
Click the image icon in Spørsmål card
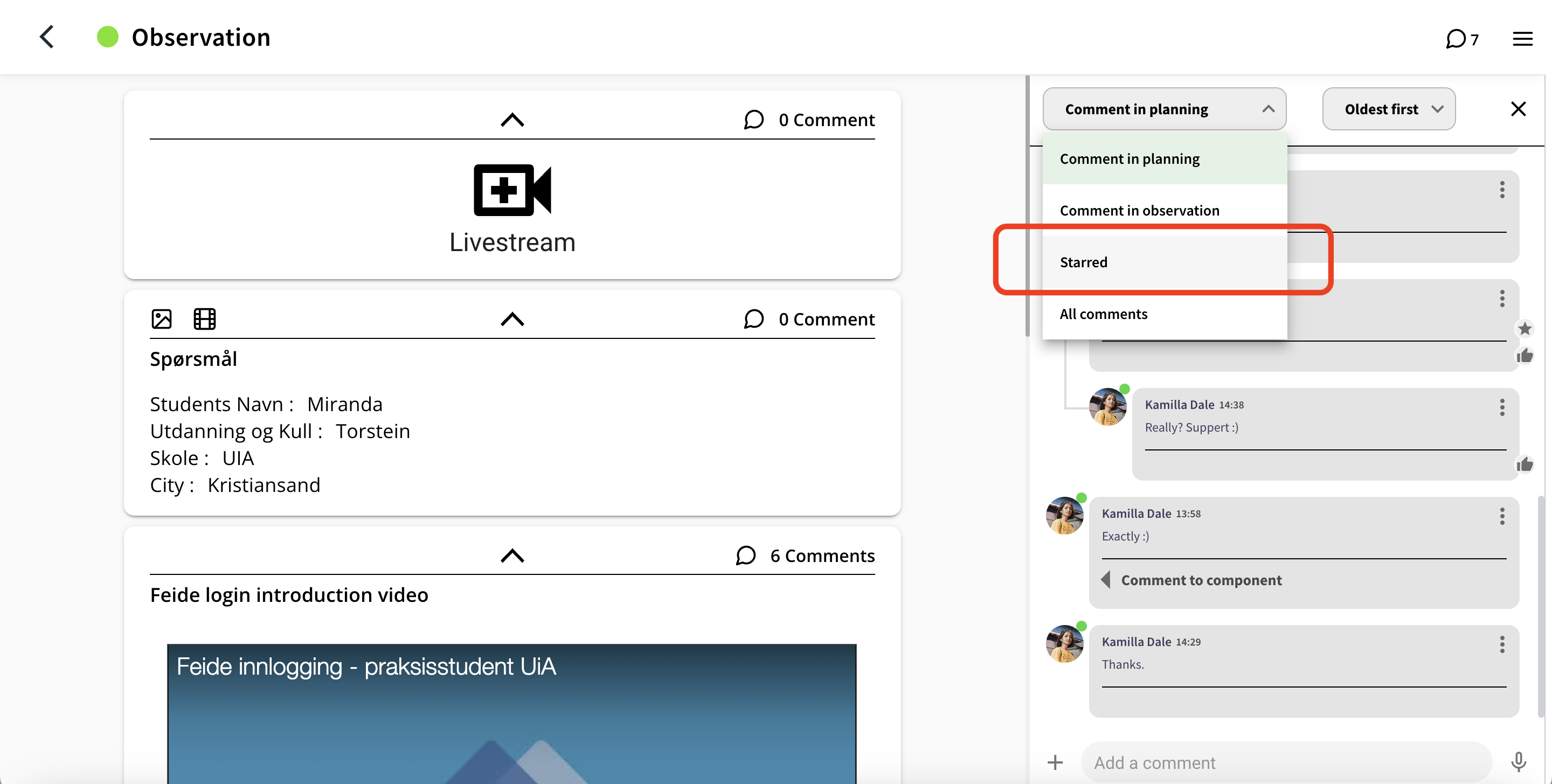pos(162,319)
